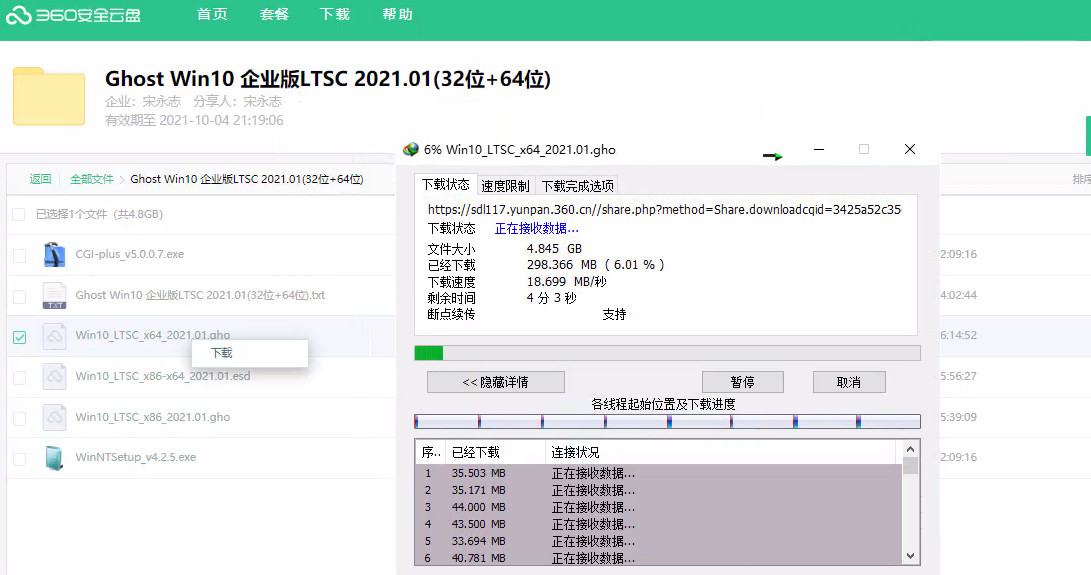The height and width of the screenshot is (575, 1091).
Task: Click the large yellow folder icon
Action: tap(49, 96)
